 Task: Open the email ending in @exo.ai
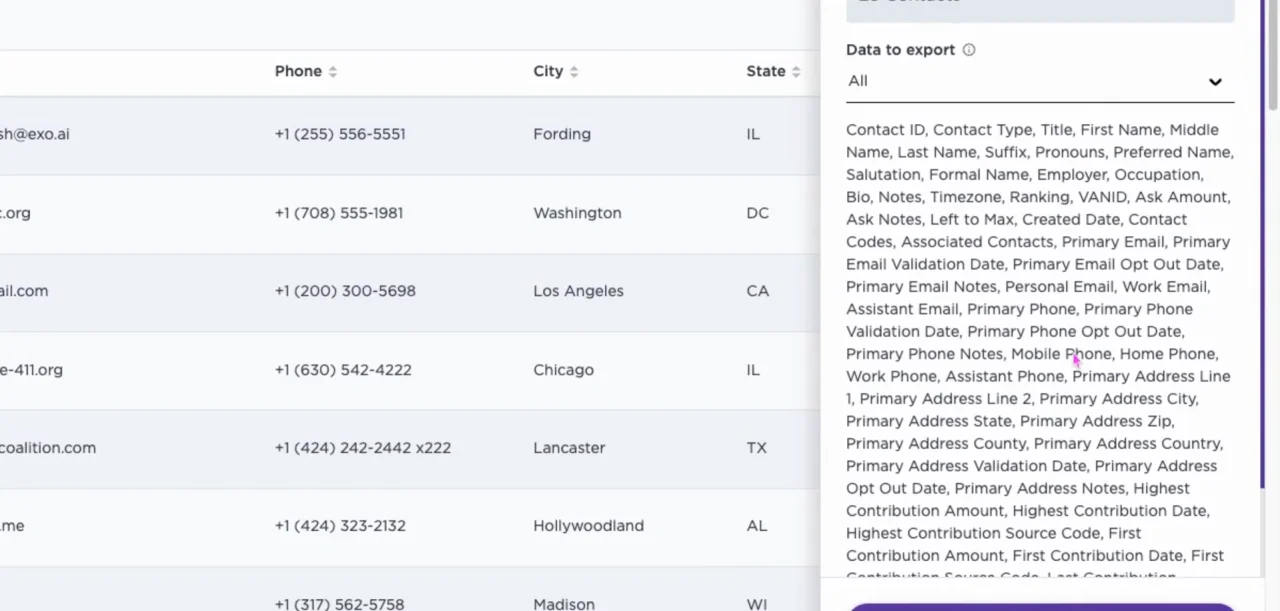tap(35, 134)
